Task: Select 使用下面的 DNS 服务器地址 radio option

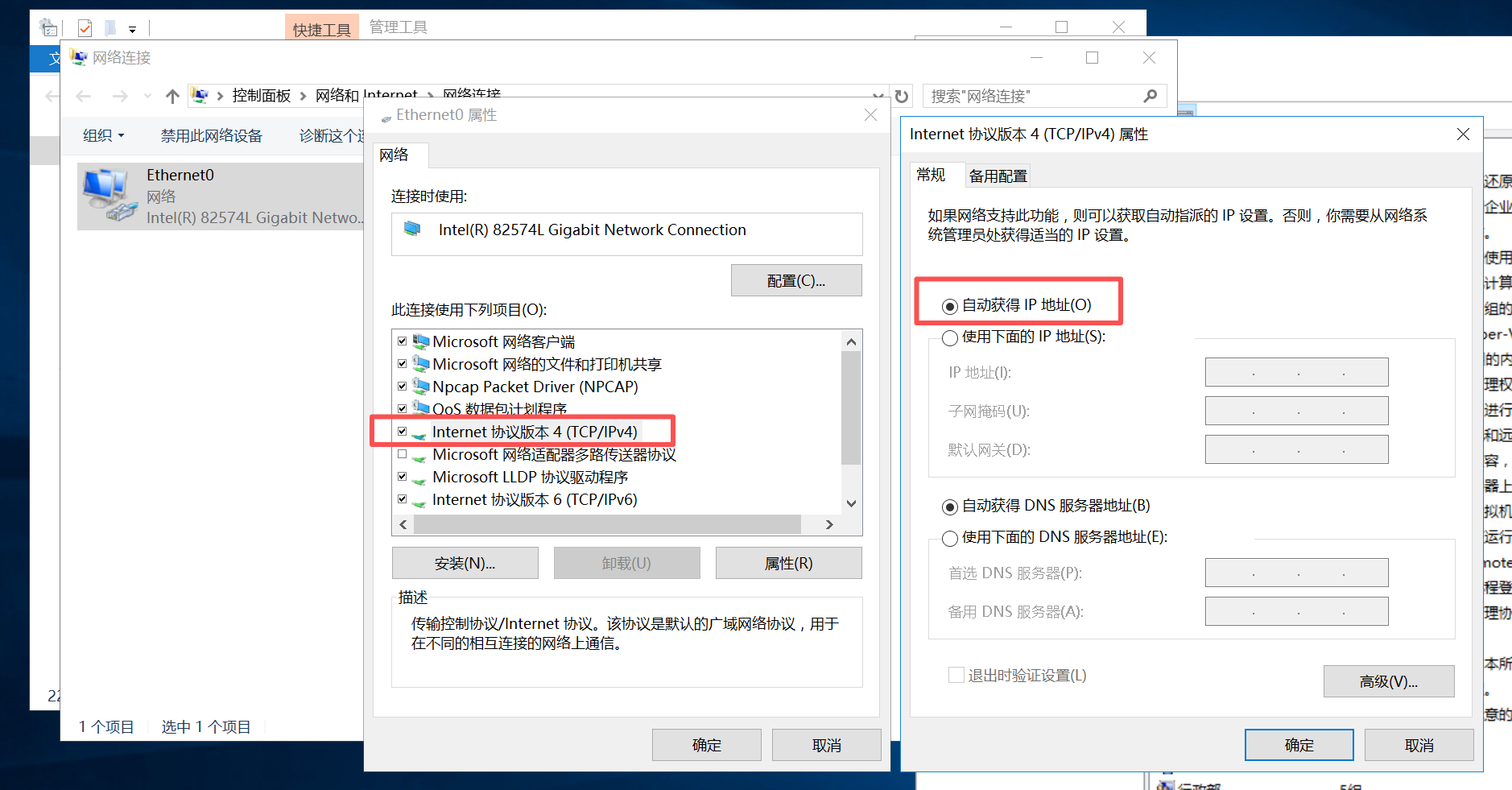Action: tap(950, 538)
